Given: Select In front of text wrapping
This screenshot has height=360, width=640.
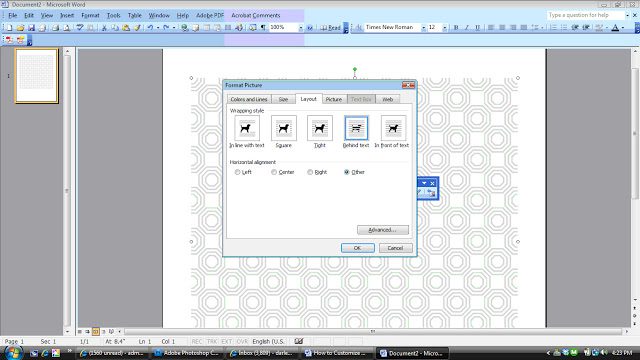Looking at the screenshot, I should pos(393,128).
